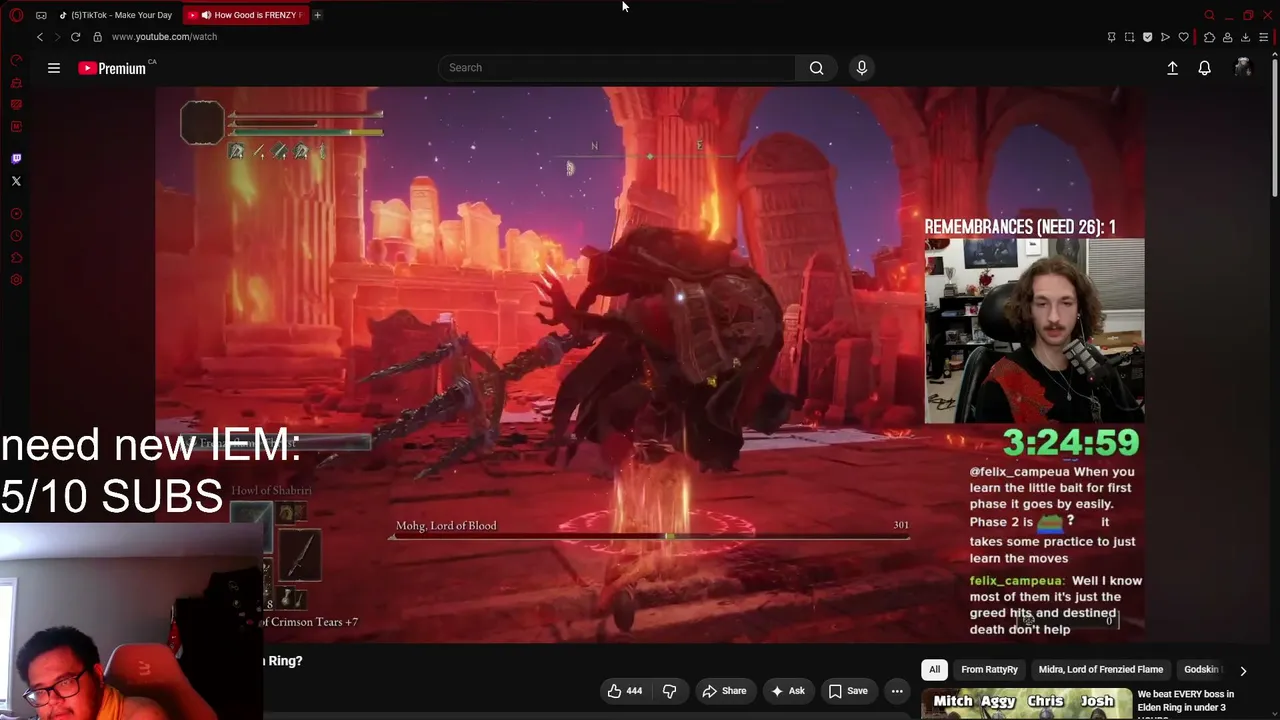The height and width of the screenshot is (720, 1280).
Task: Reload the current page
Action: click(x=75, y=37)
